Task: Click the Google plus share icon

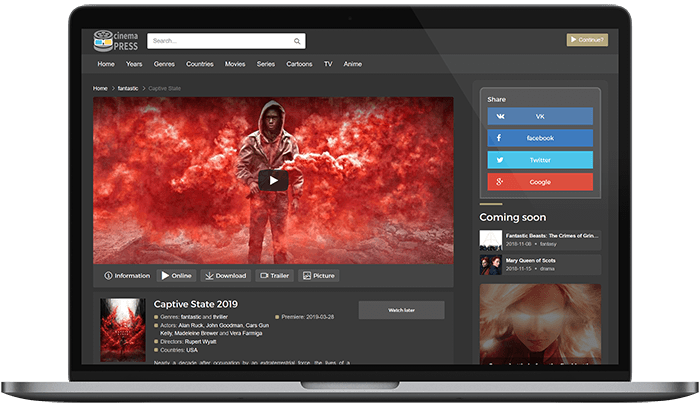Action: tap(499, 182)
